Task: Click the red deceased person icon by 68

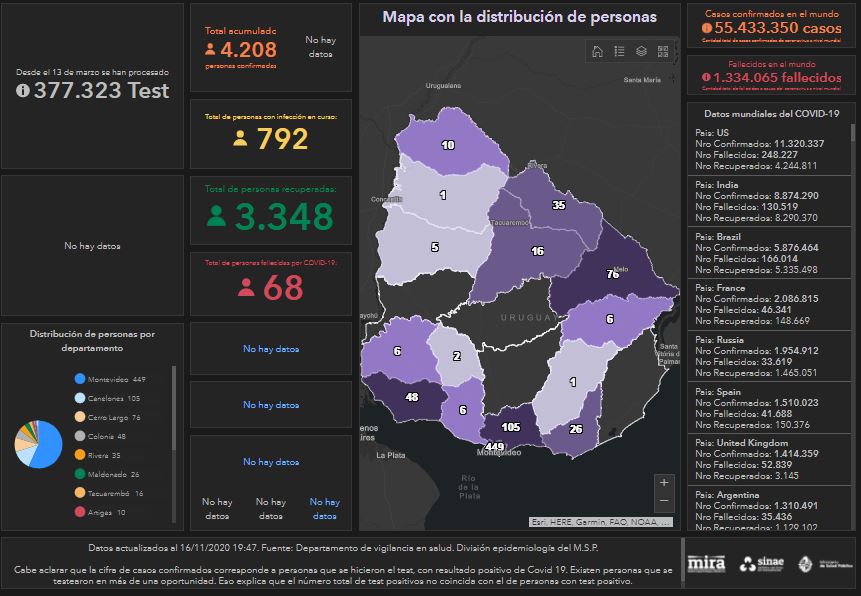Action: point(246,288)
